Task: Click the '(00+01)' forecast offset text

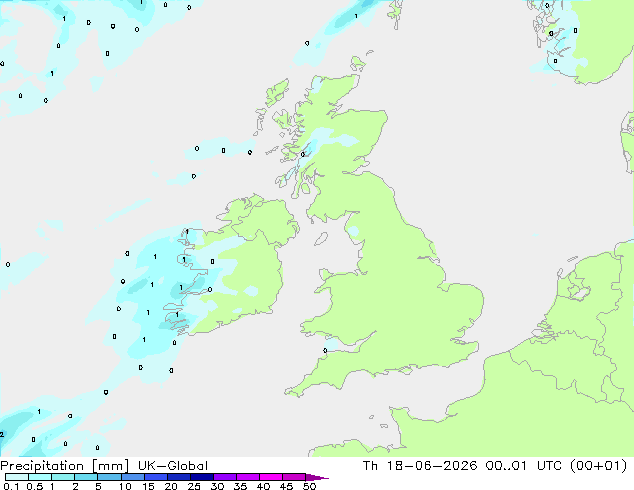Action: click(x=598, y=466)
